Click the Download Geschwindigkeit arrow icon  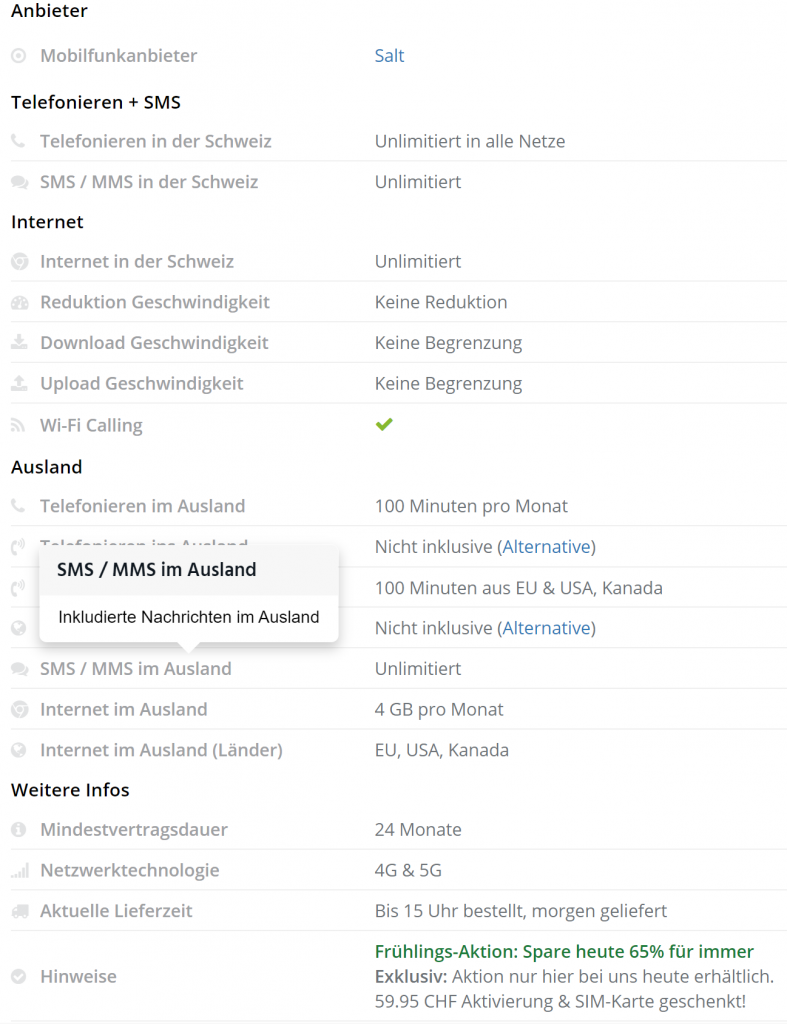coord(19,343)
